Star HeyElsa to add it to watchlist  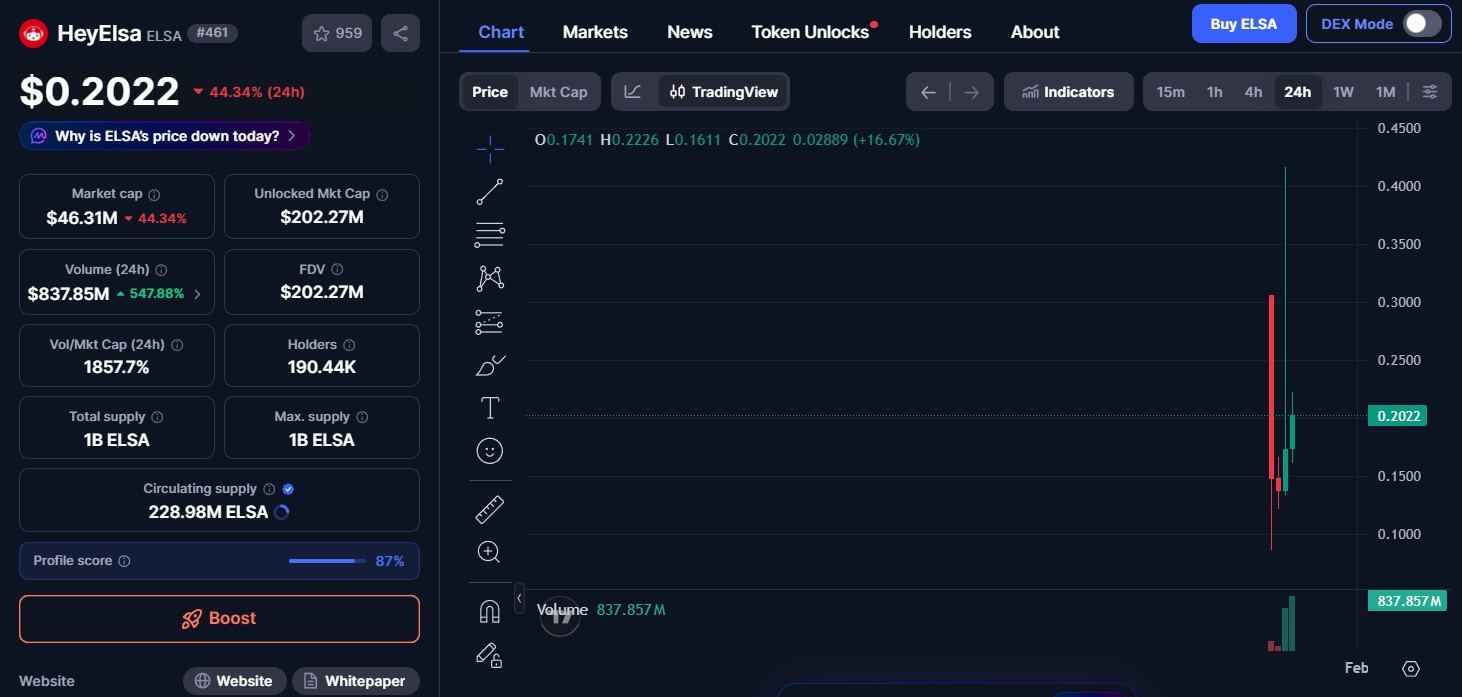click(x=322, y=32)
